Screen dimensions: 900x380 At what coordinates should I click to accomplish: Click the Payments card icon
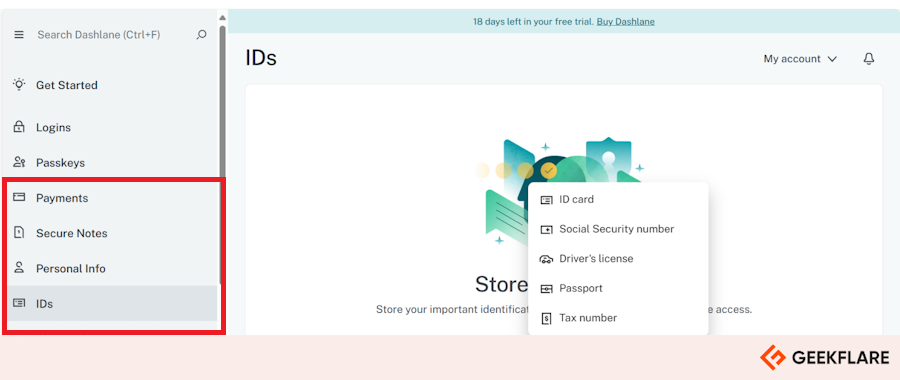(x=19, y=197)
